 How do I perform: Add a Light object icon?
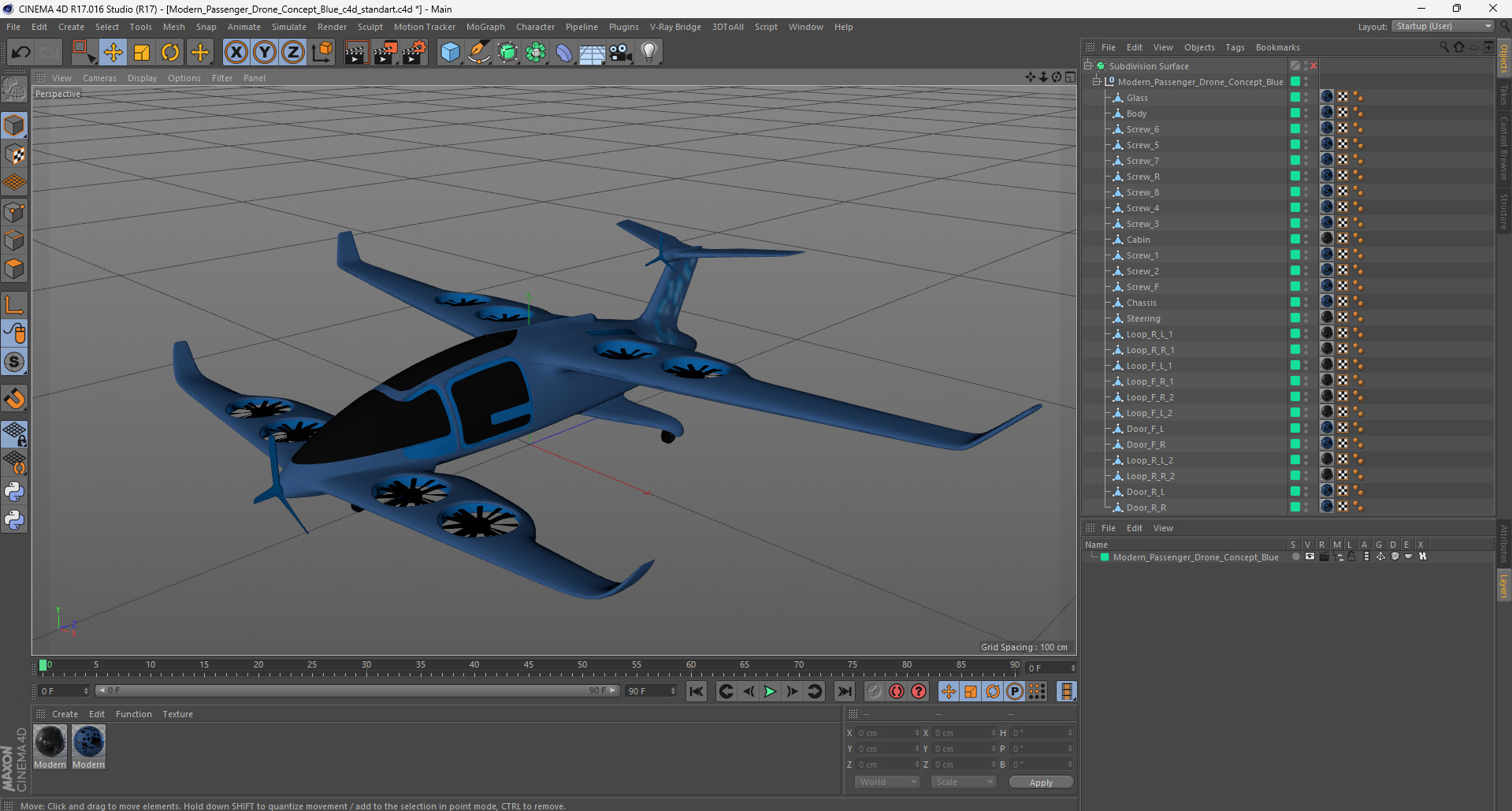pos(649,53)
